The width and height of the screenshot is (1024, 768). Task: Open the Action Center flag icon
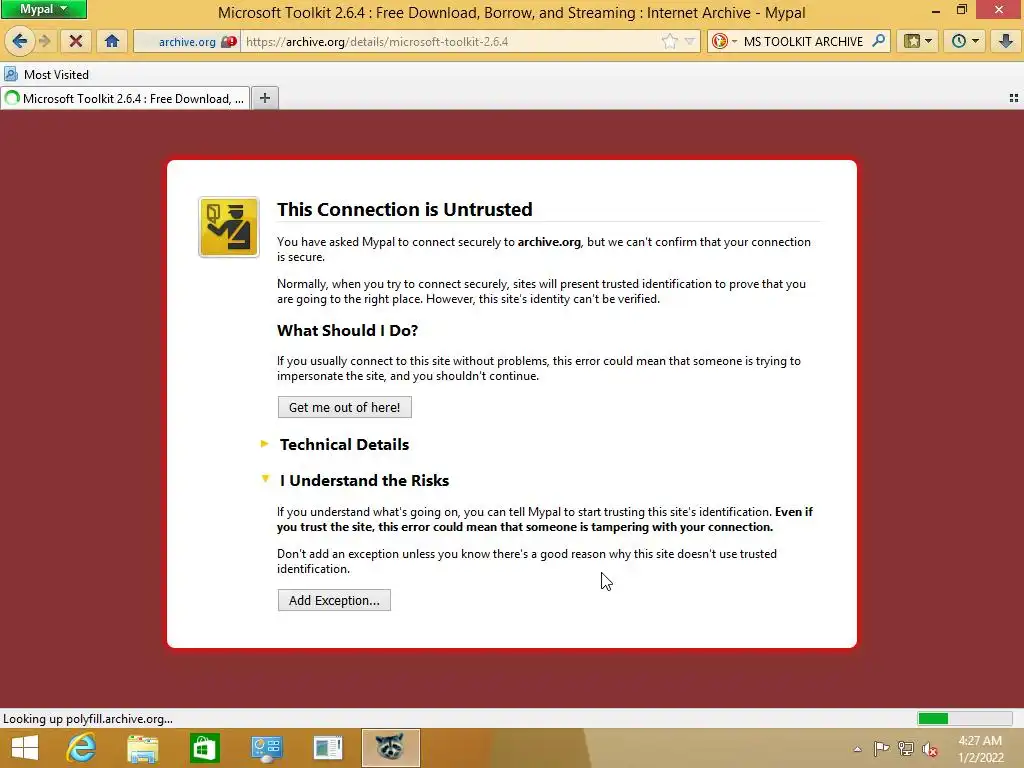coord(881,748)
